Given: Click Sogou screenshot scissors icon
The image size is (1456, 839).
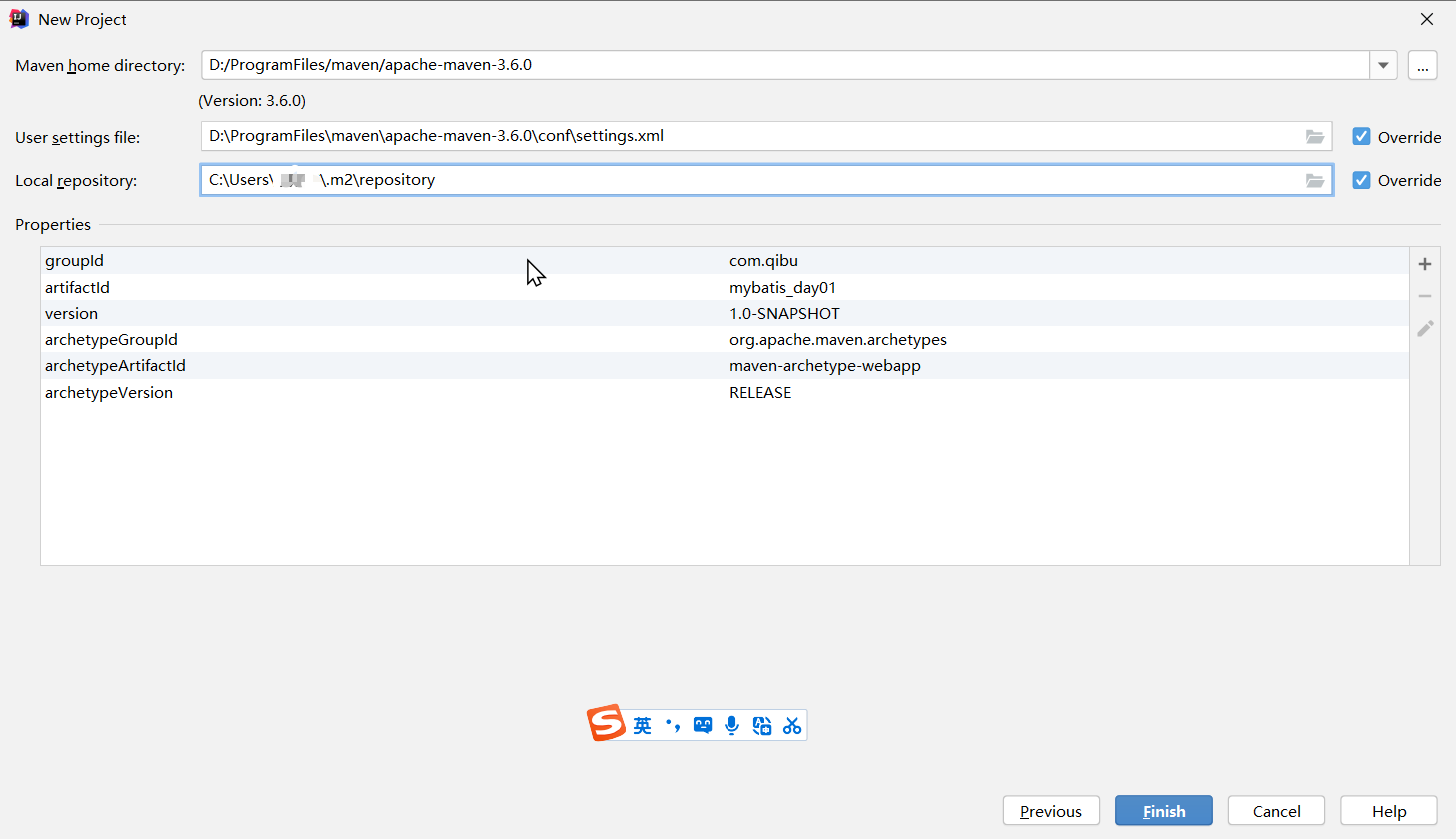Looking at the screenshot, I should coord(792,725).
